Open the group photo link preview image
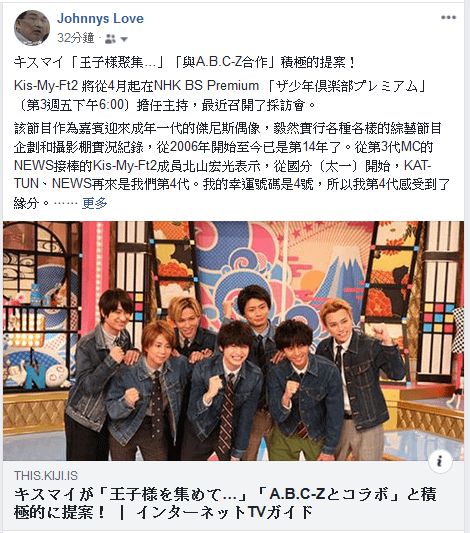Screen dimensions: 470x533 pyautogui.click(x=233, y=341)
